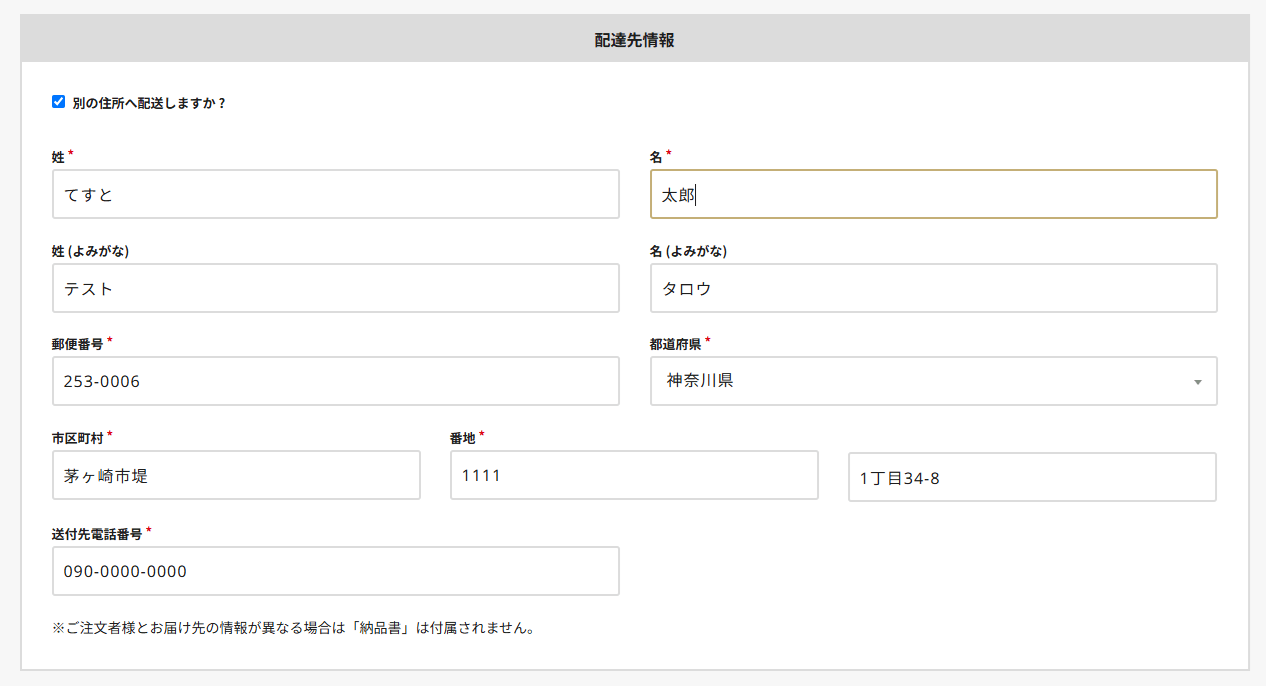This screenshot has width=1266, height=686.
Task: Click the 番地 label text
Action: pos(462,438)
